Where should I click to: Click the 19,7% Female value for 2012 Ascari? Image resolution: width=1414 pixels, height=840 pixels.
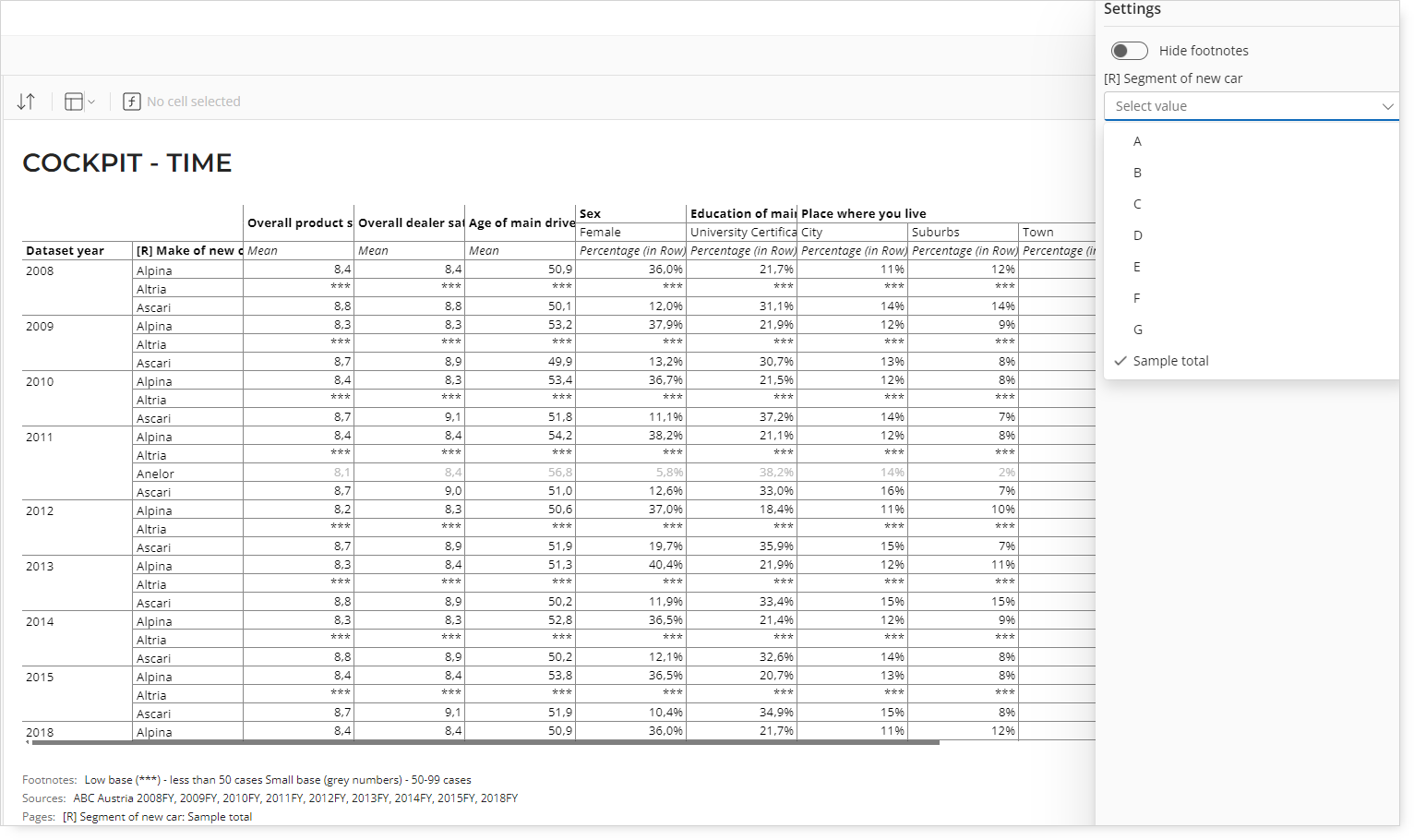665,546
